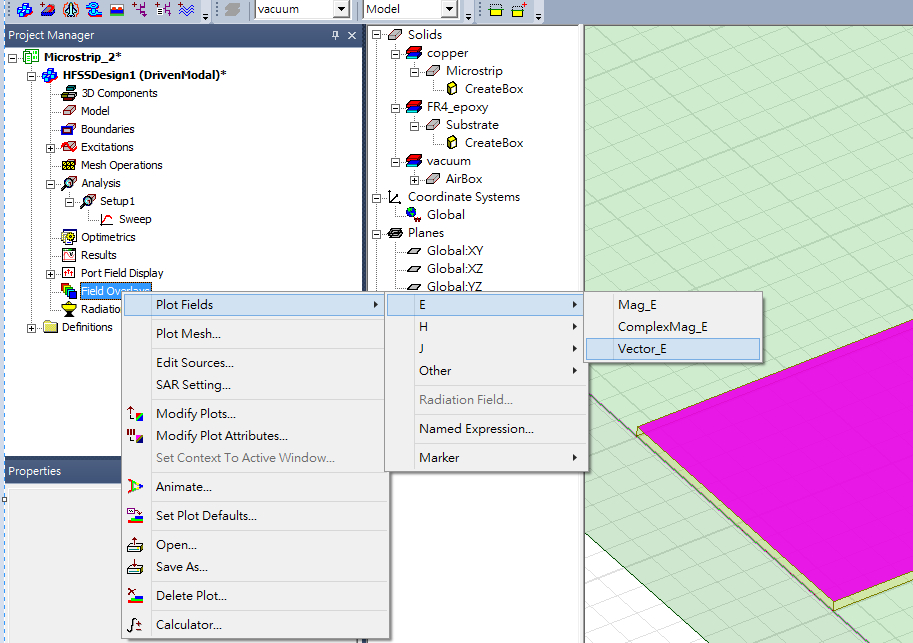Select the Substrate solid

[x=472, y=125]
